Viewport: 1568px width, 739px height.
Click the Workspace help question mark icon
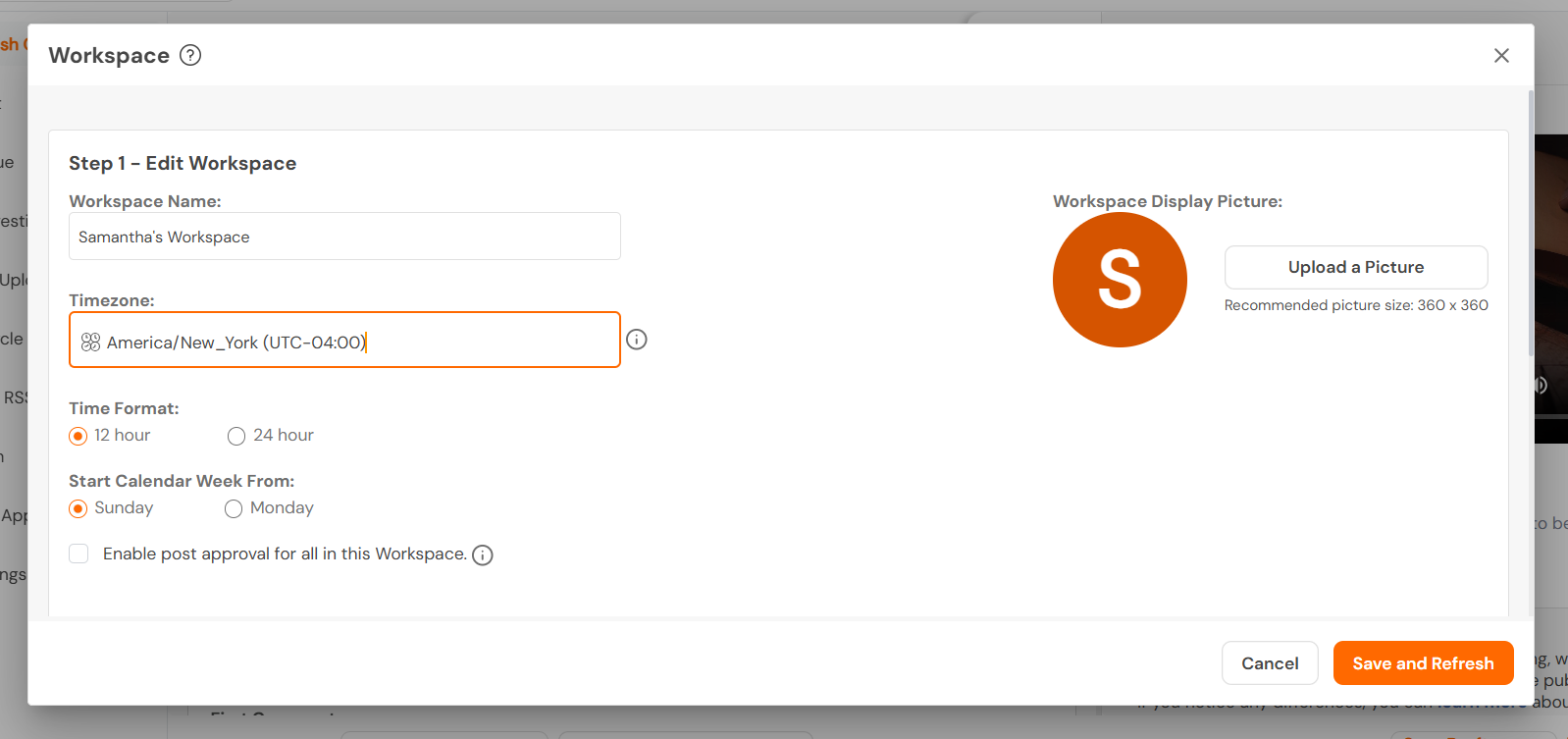click(x=190, y=55)
